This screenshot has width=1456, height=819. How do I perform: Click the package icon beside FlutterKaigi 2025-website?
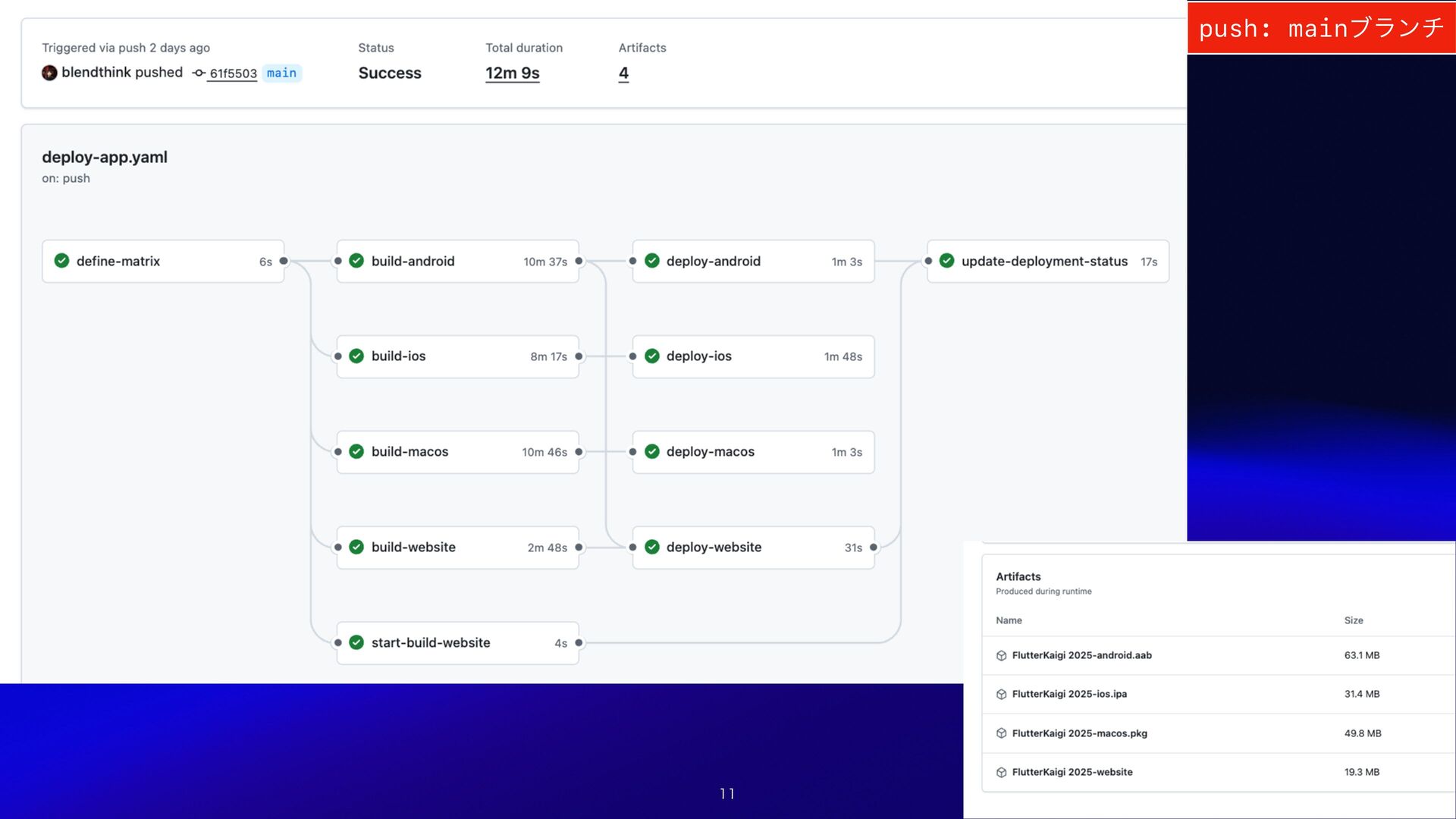[1002, 773]
